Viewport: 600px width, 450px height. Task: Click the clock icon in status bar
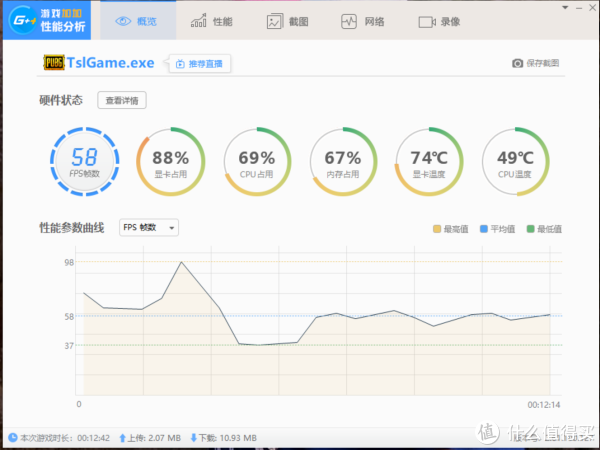13,437
